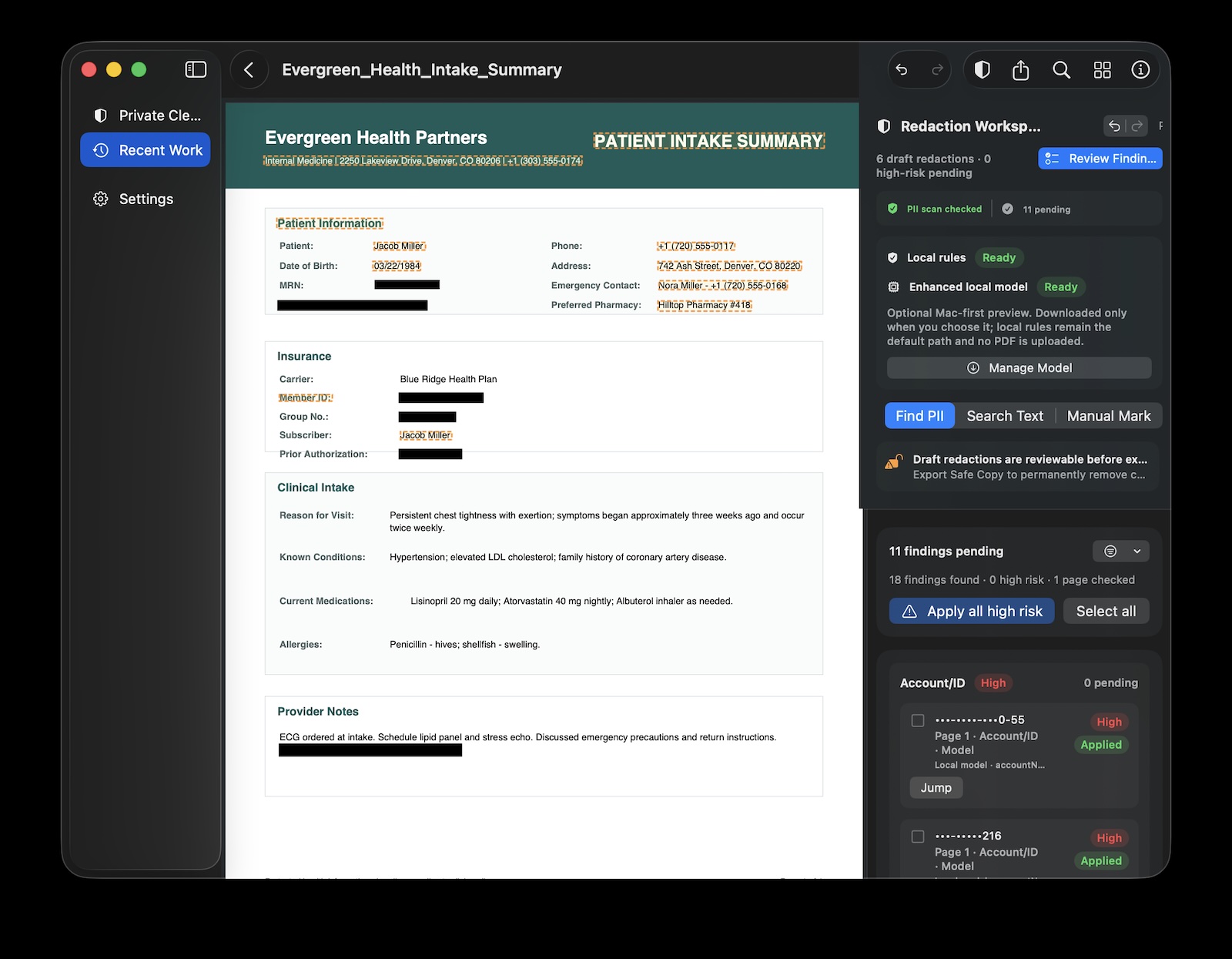
Task: Open the search magnifier icon
Action: 1061,70
